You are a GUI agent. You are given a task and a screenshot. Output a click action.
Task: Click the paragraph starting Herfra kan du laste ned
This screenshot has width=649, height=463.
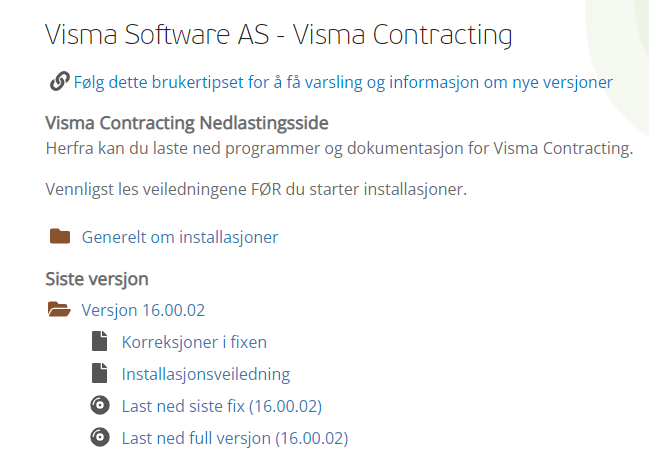click(339, 149)
